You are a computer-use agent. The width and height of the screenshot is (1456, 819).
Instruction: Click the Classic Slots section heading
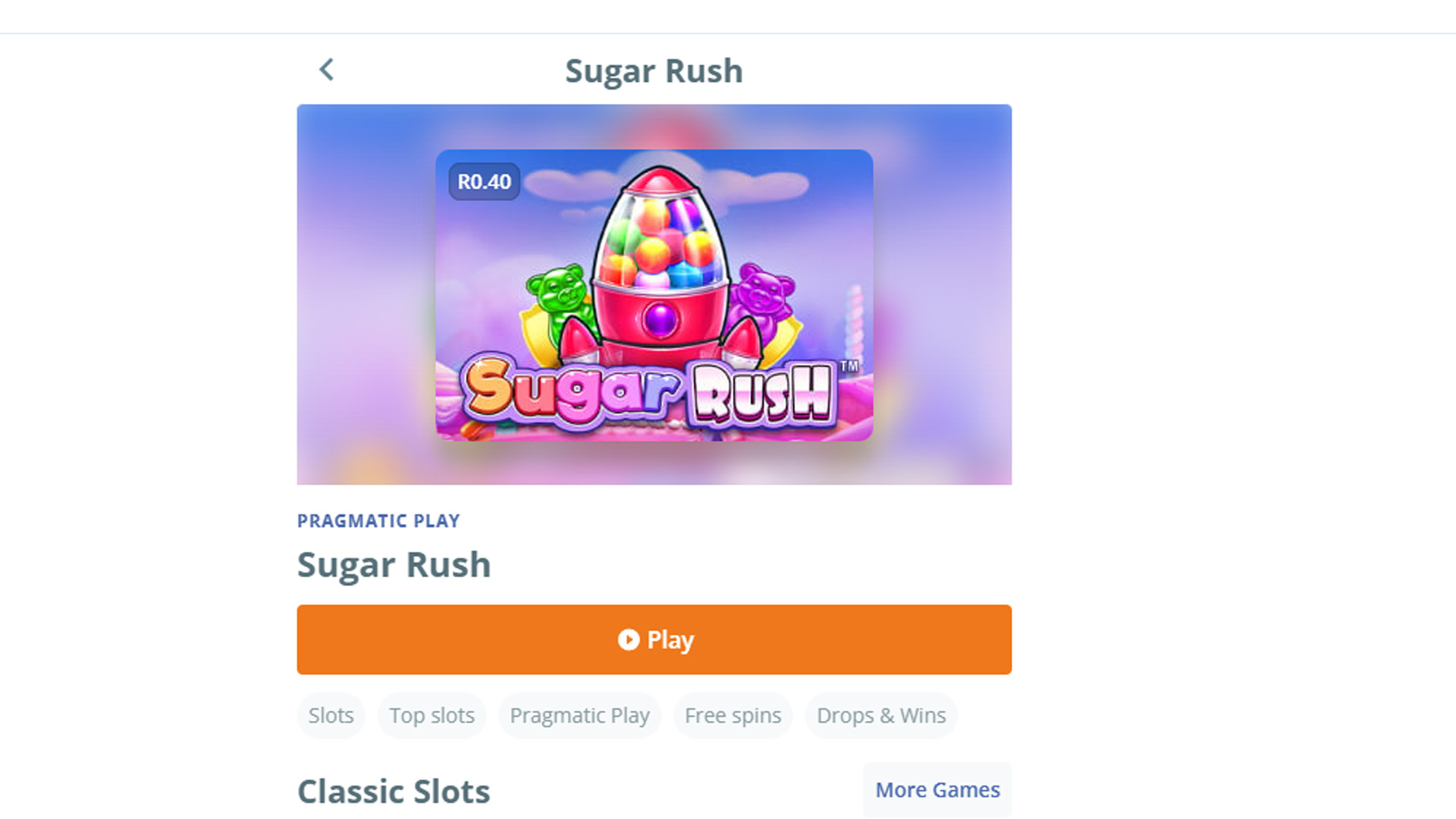pyautogui.click(x=394, y=792)
